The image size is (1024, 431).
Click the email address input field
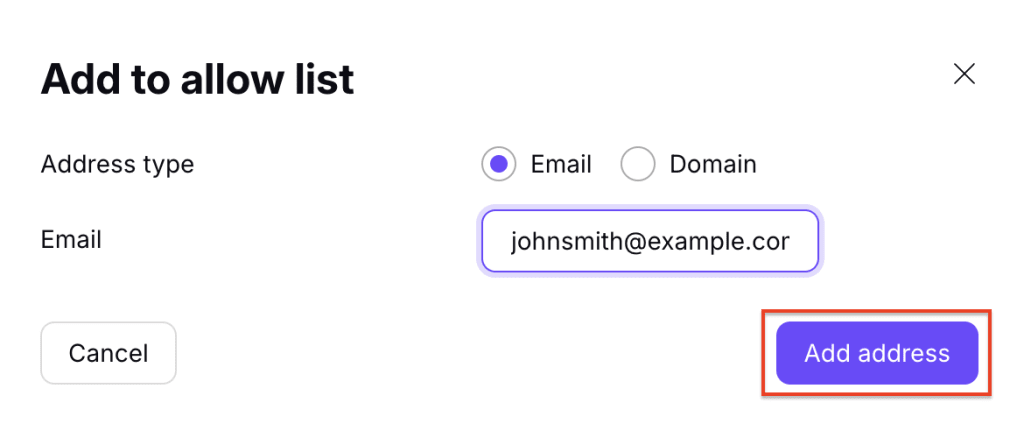tap(650, 241)
